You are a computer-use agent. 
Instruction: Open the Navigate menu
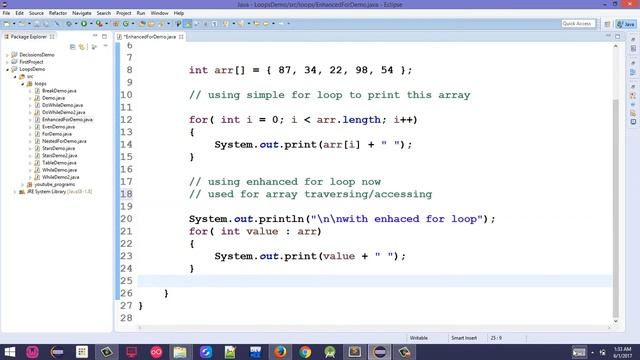point(82,13)
